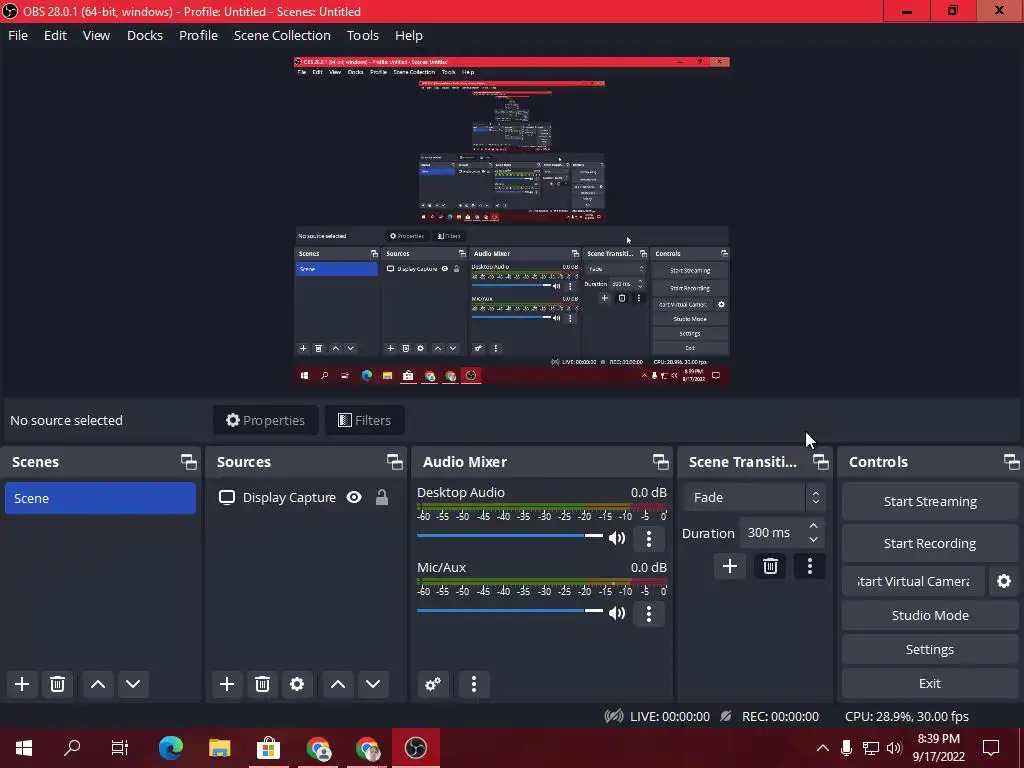Open the Docks menu
This screenshot has width=1024, height=768.
coord(144,35)
